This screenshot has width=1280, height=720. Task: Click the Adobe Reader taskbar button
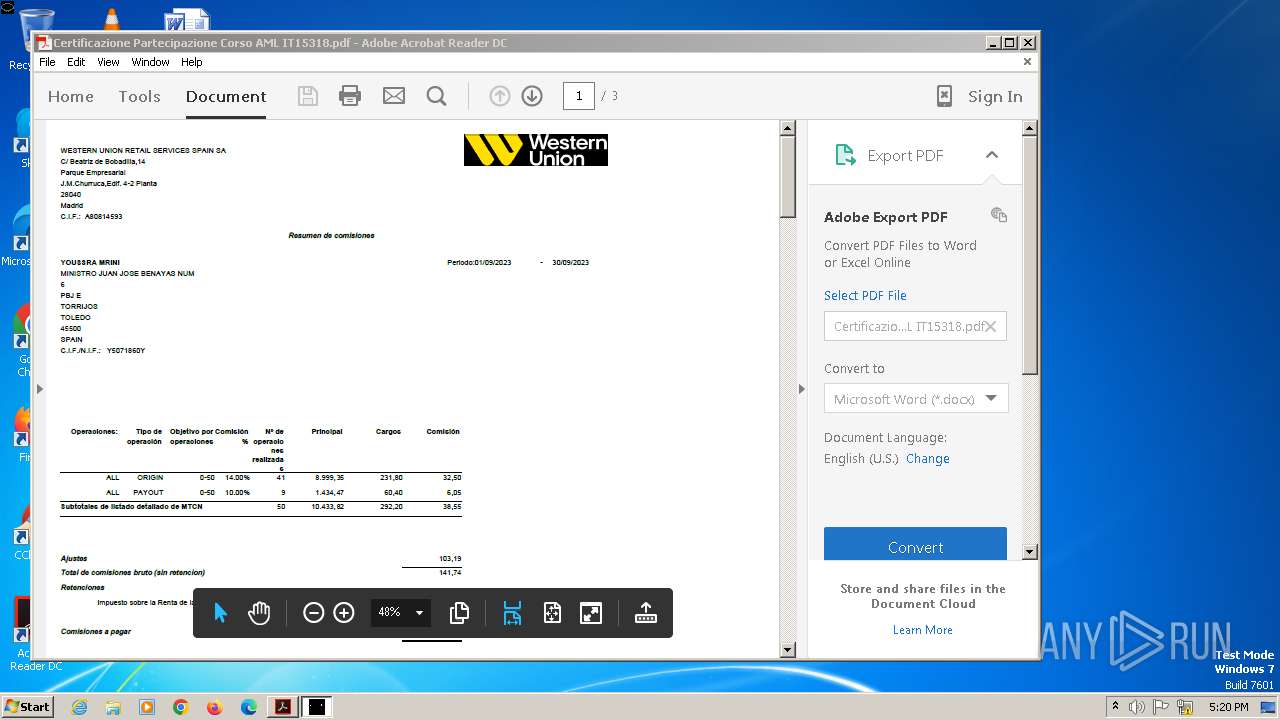[x=283, y=707]
